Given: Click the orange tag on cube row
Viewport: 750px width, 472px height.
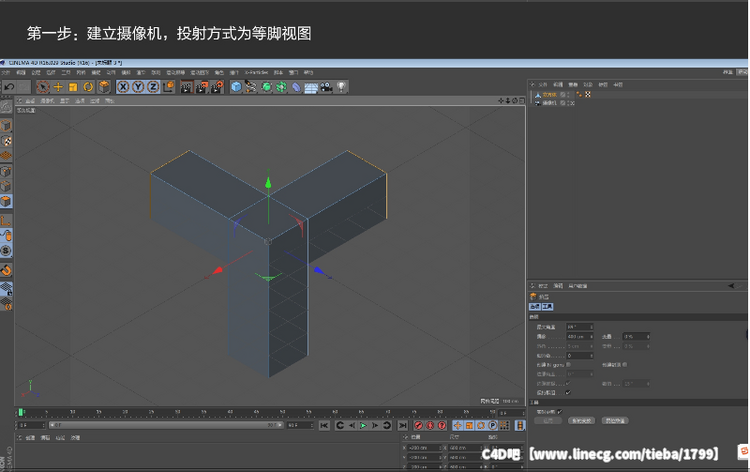Looking at the screenshot, I should point(579,95).
